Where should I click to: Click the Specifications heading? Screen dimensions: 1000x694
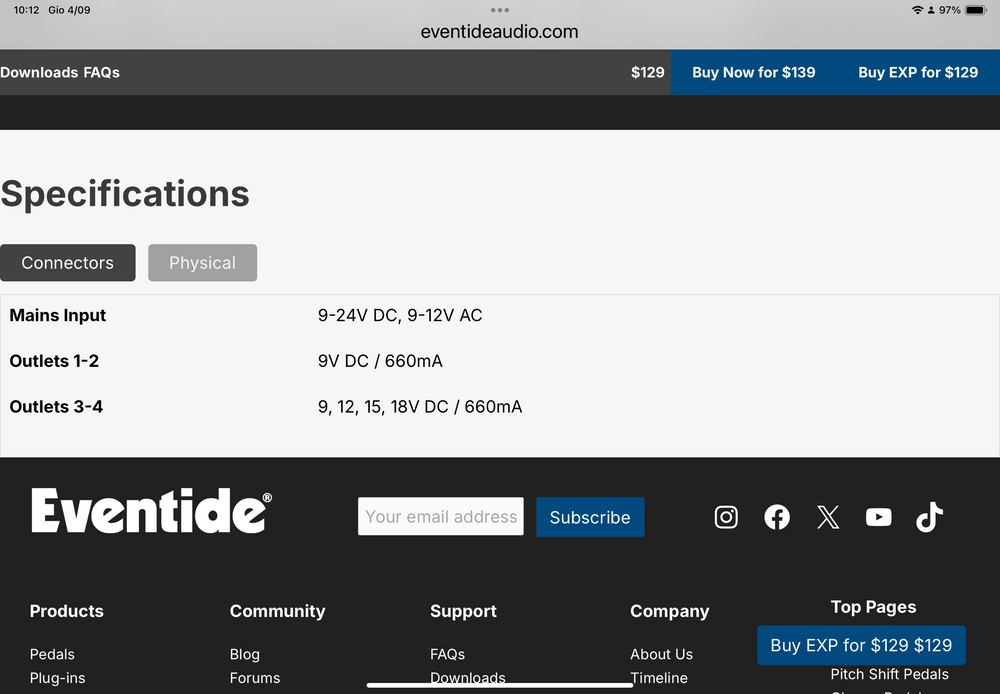125,194
